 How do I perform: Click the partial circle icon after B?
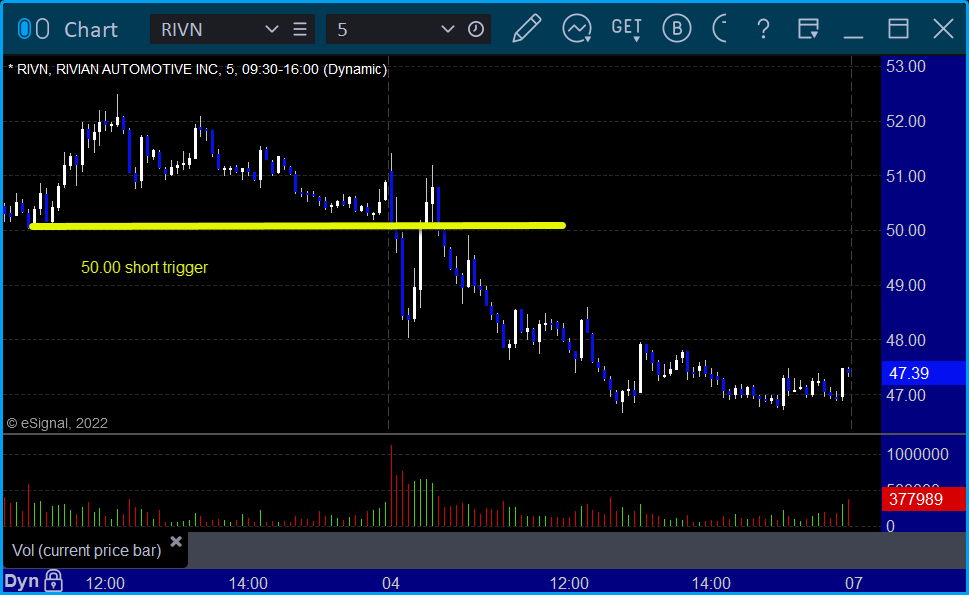pyautogui.click(x=719, y=28)
